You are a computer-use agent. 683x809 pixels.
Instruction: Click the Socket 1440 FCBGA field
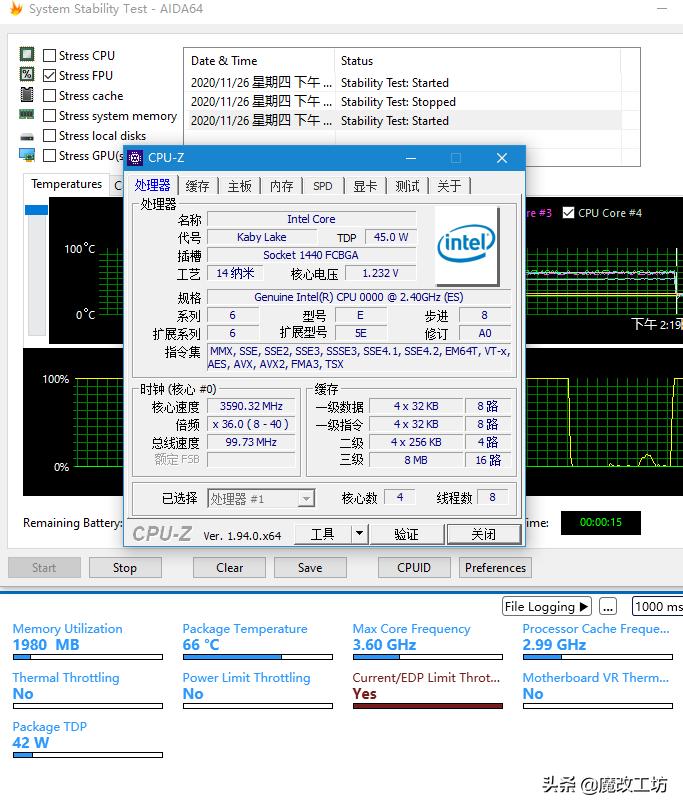point(311,255)
